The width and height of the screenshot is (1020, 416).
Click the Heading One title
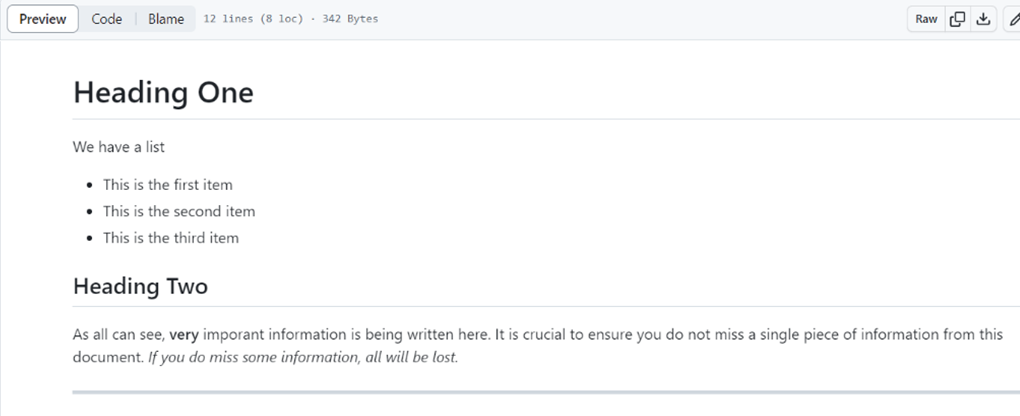[163, 93]
